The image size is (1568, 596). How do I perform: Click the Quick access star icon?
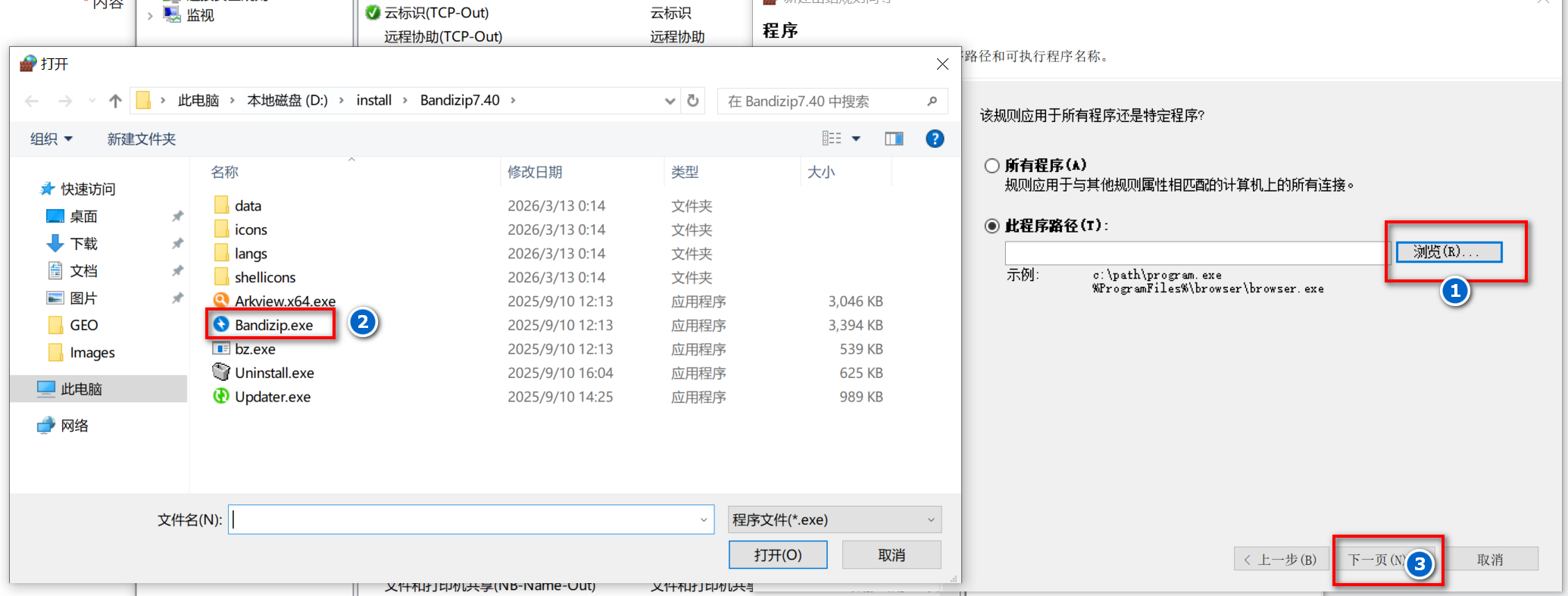[x=47, y=189]
